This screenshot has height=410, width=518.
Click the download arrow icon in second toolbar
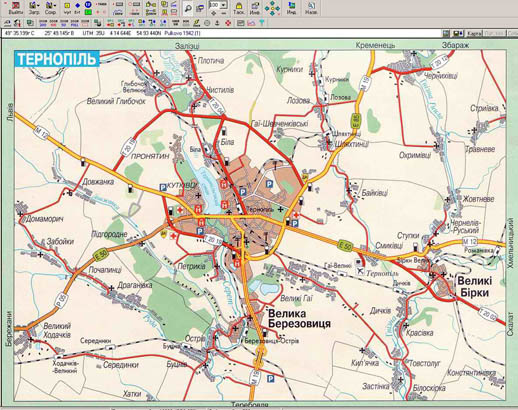tap(217, 23)
